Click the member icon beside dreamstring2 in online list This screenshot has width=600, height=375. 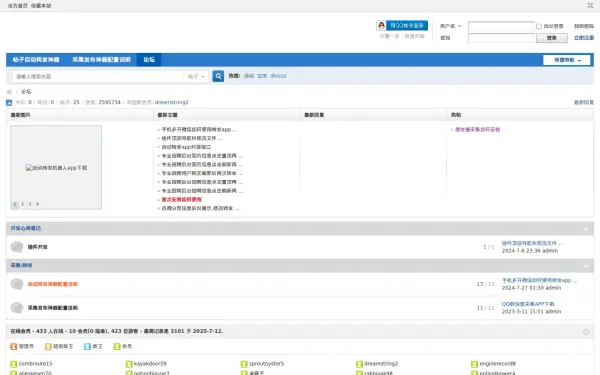tap(359, 364)
